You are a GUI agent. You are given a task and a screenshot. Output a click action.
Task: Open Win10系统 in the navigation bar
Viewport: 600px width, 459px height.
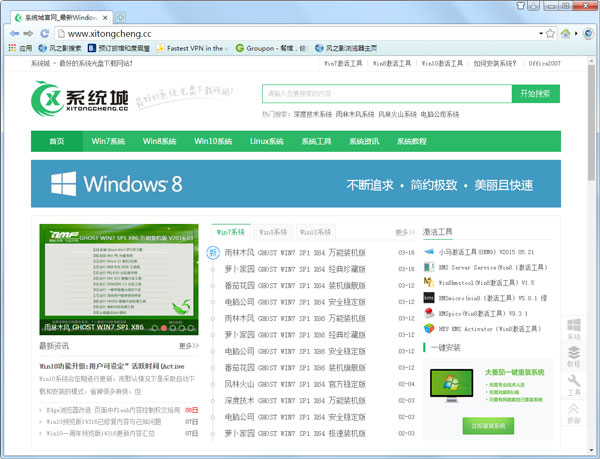point(213,141)
